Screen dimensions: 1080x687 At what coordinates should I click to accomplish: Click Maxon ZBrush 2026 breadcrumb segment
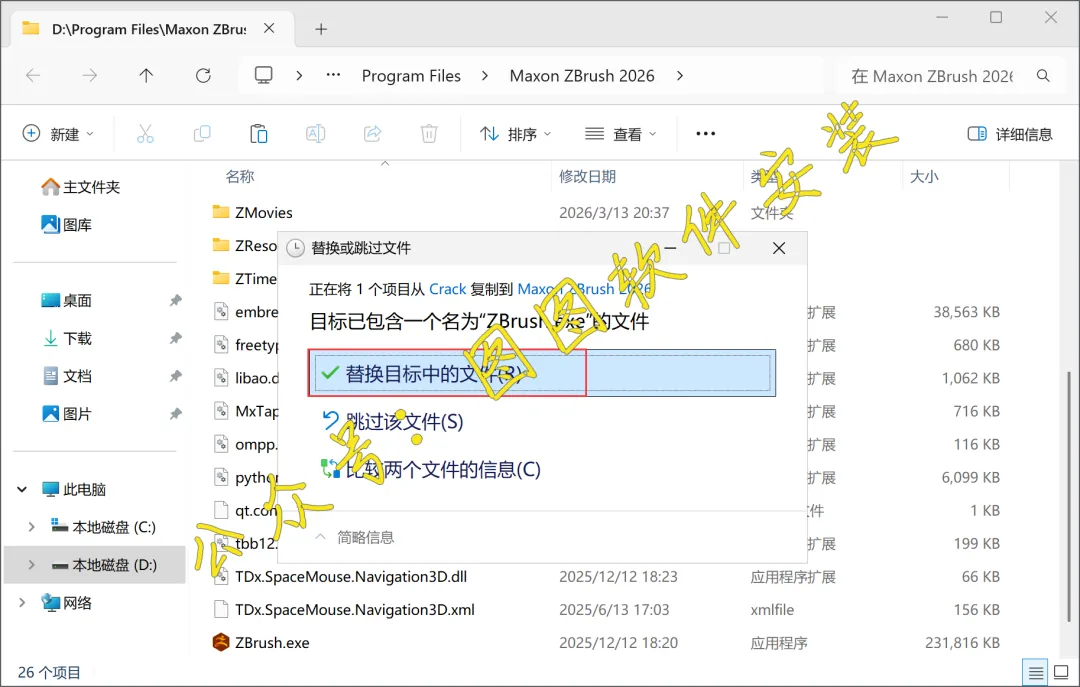pos(582,76)
